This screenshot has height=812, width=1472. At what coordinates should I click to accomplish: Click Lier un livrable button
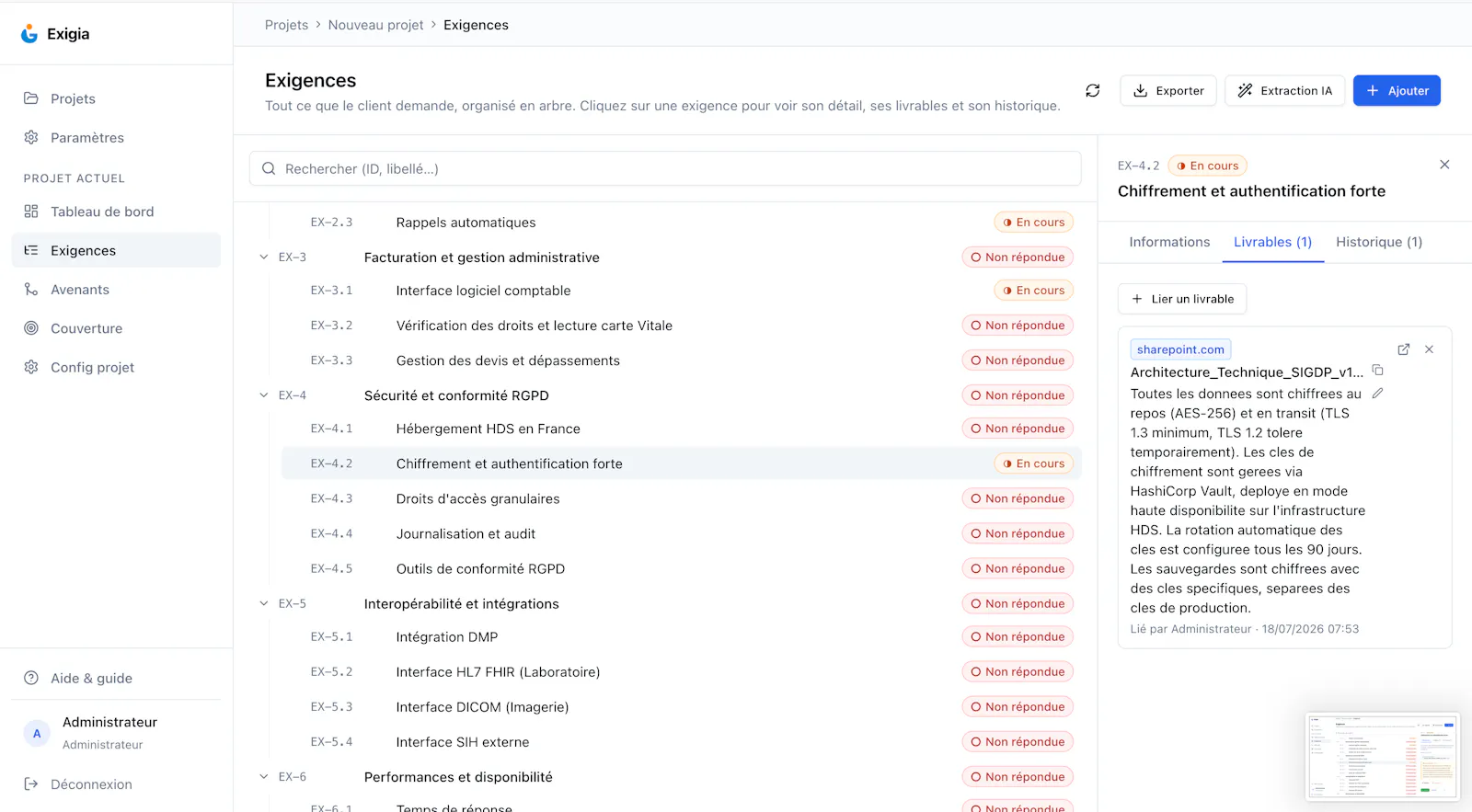1182,299
